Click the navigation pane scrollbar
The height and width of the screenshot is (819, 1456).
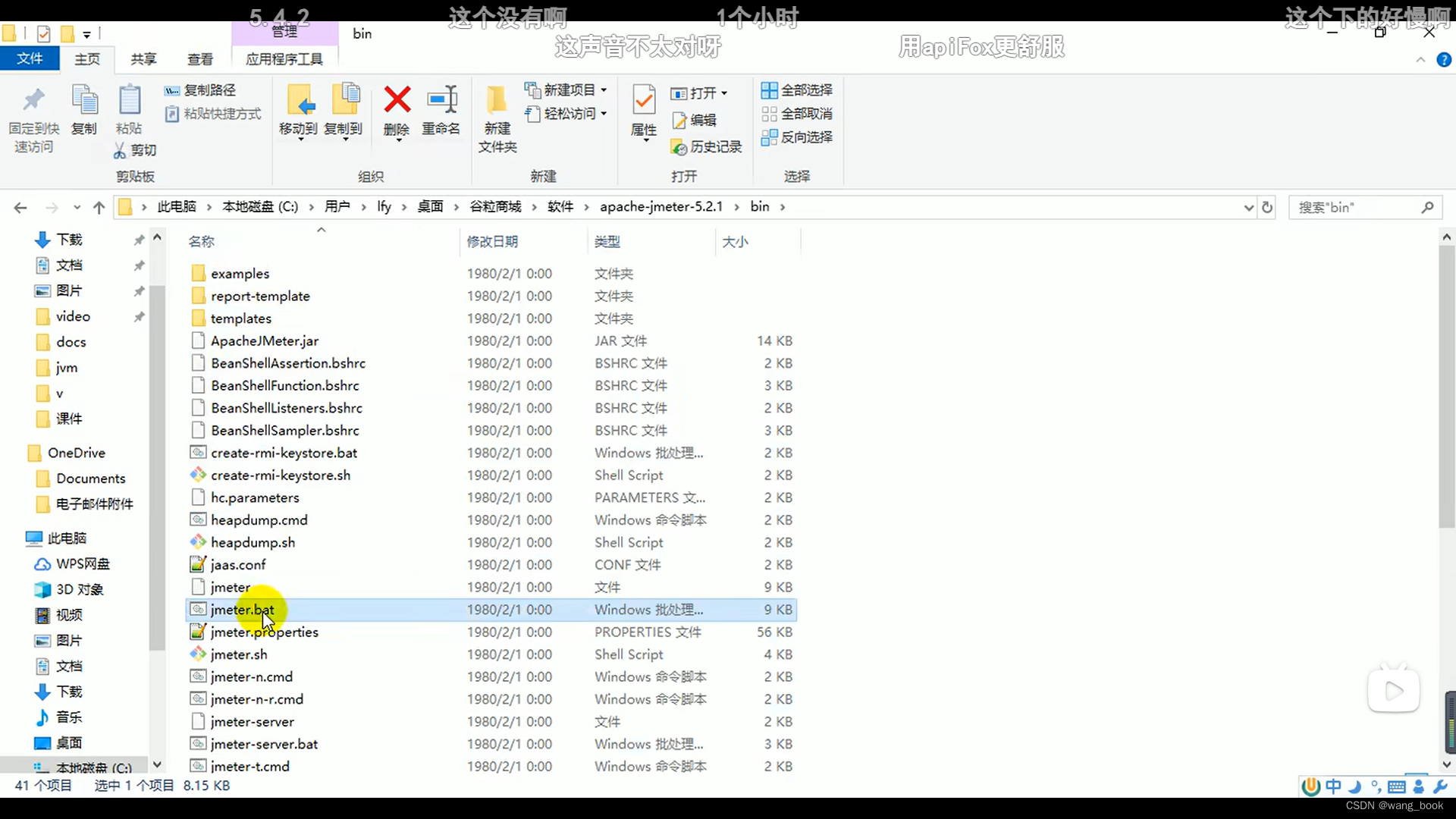[157, 466]
